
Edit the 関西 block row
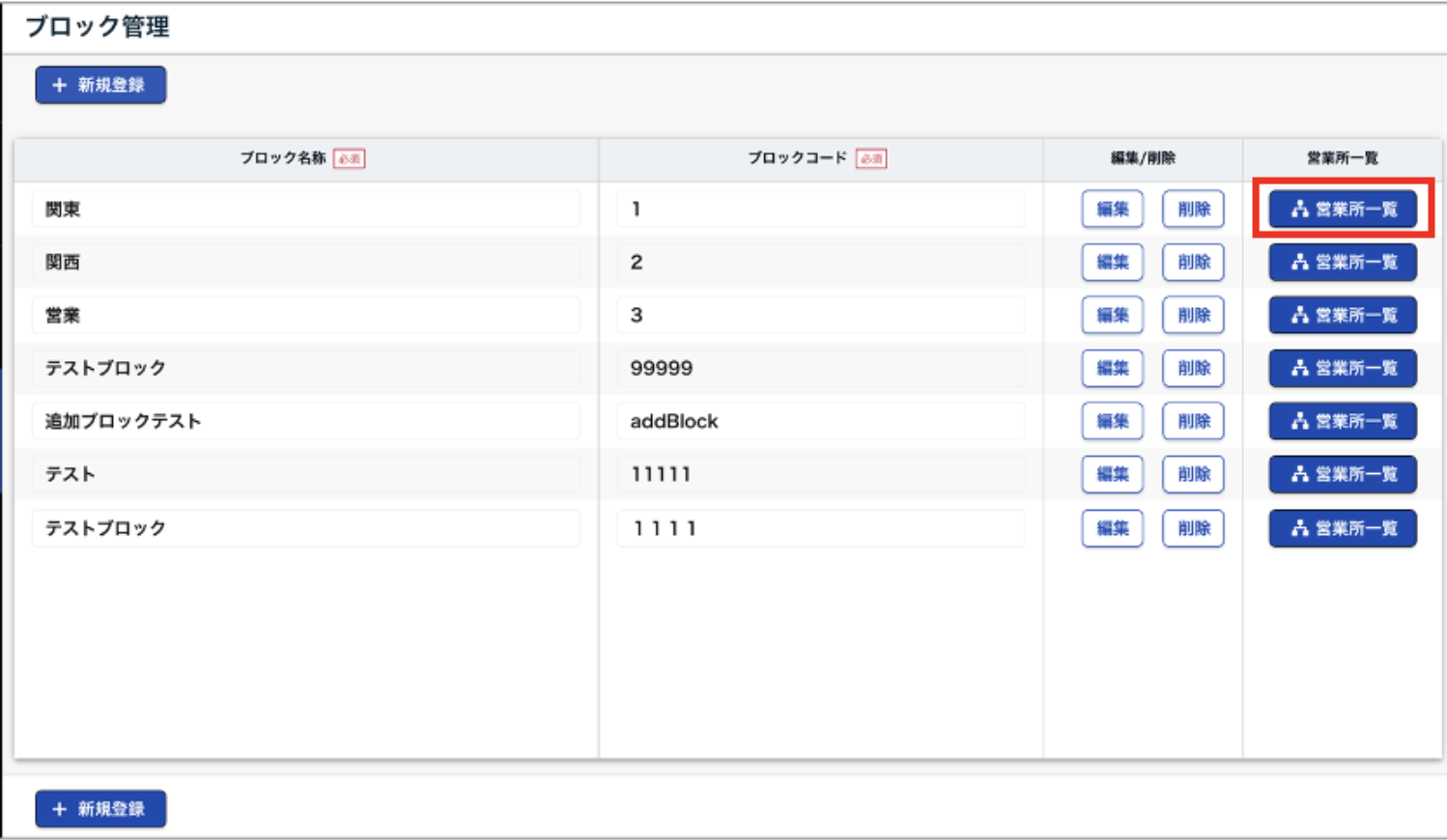pos(1112,263)
